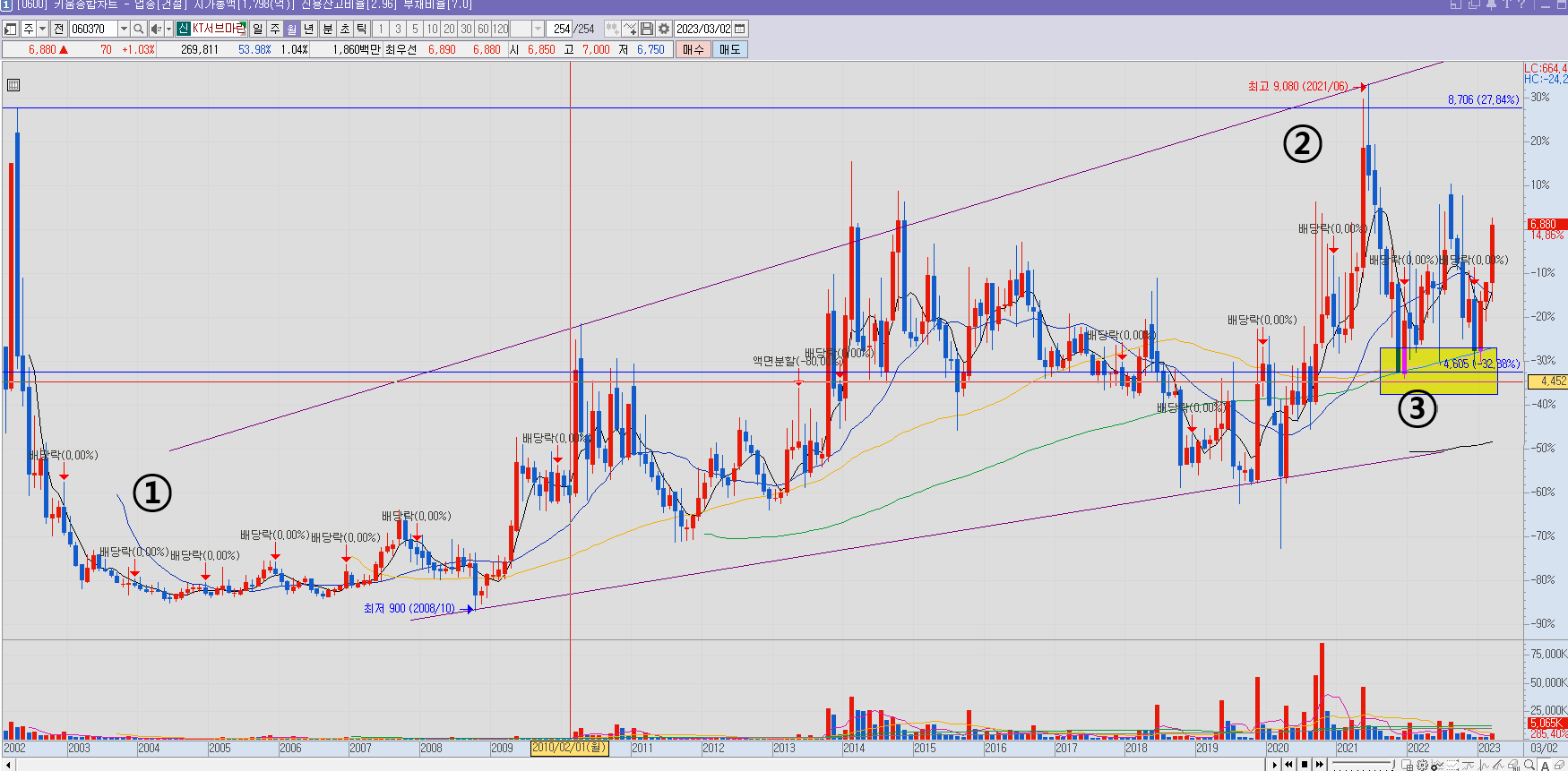Click the trend line drawing icon at bottom
This screenshot has width=1568, height=771.
point(1498,765)
